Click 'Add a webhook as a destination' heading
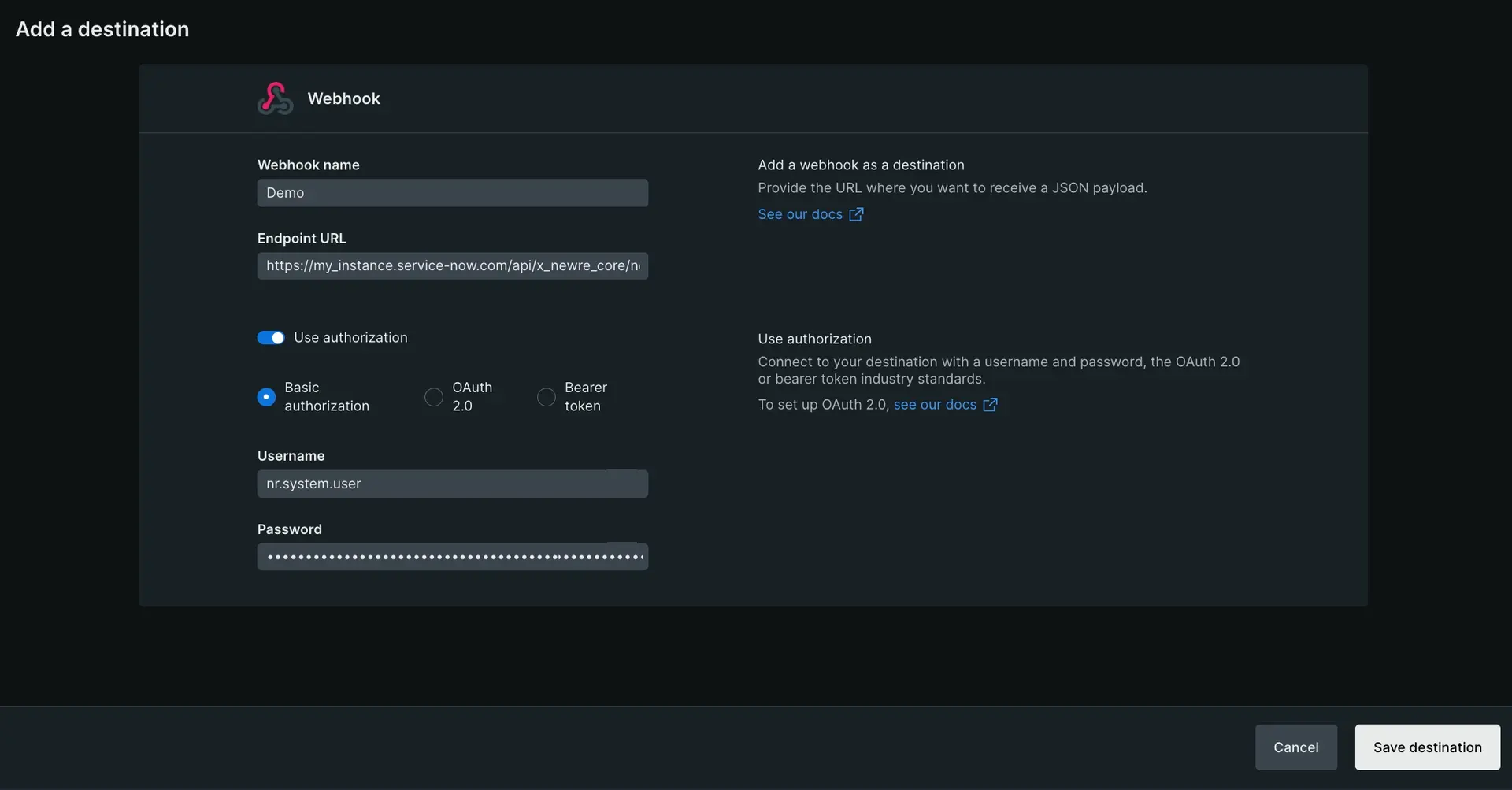Screen dimensions: 1512x790 pos(860,165)
